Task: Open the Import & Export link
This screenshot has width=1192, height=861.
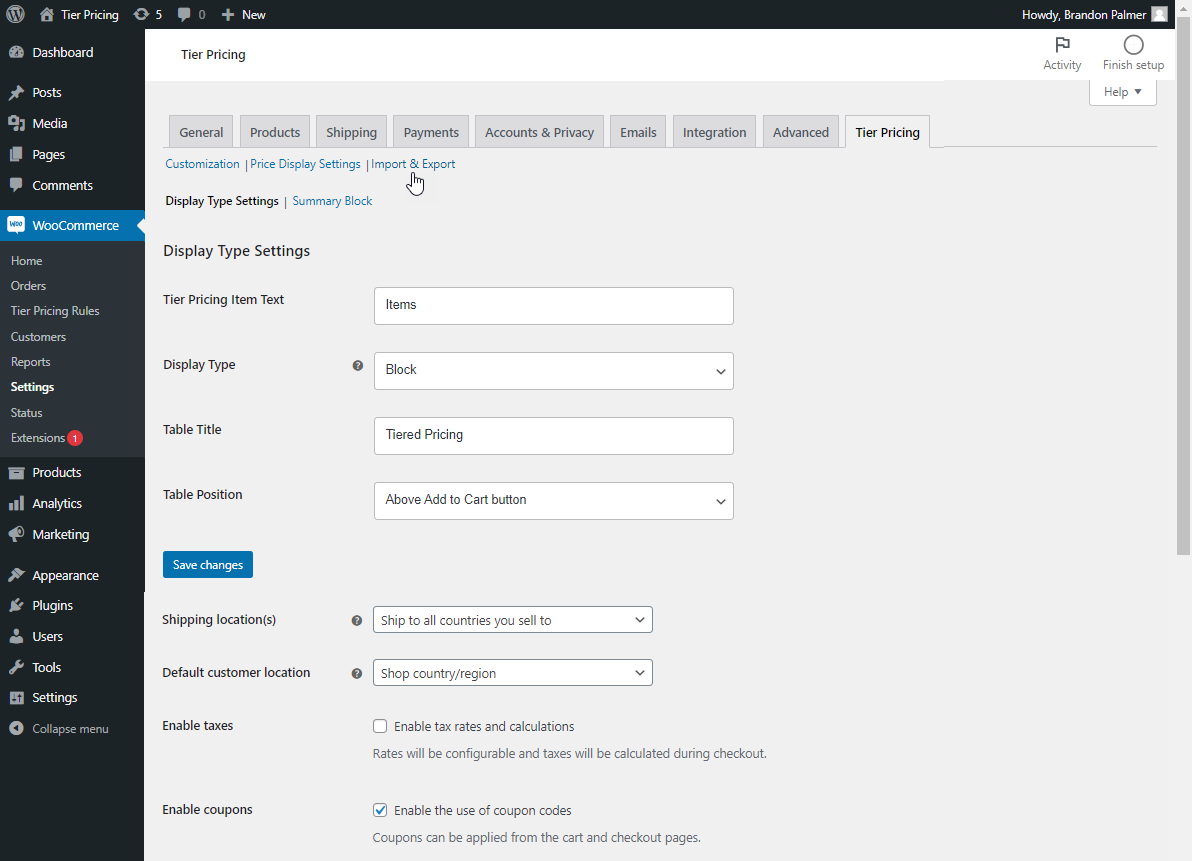Action: pyautogui.click(x=413, y=164)
